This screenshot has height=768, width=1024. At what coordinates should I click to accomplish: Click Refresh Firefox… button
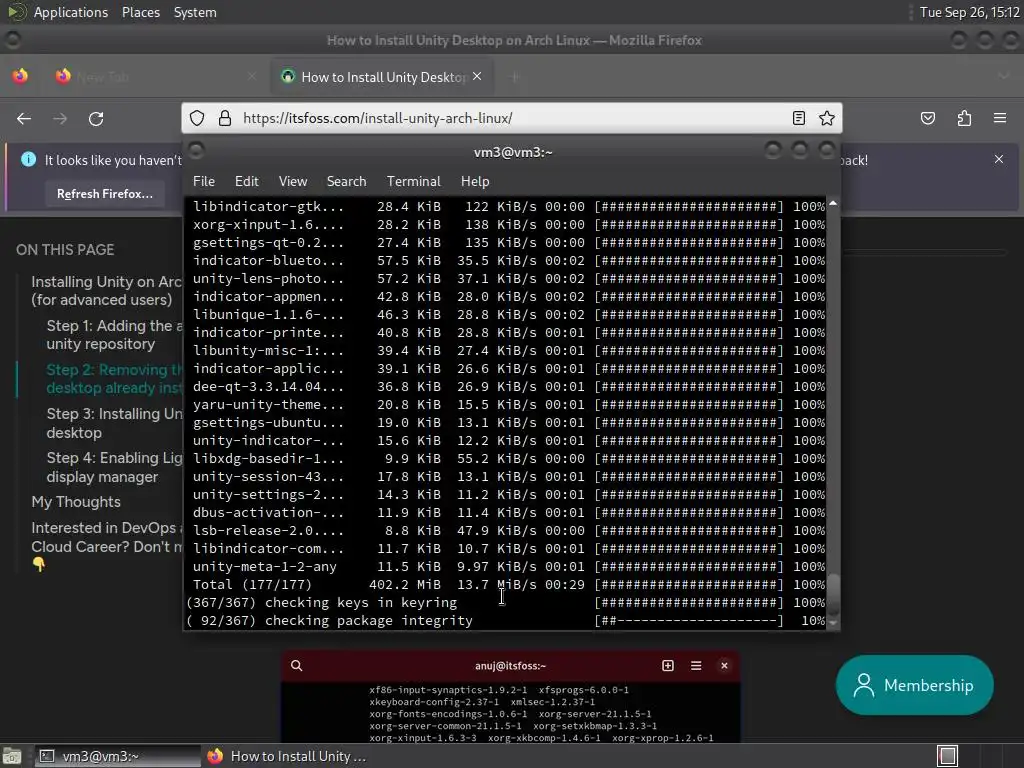click(104, 194)
